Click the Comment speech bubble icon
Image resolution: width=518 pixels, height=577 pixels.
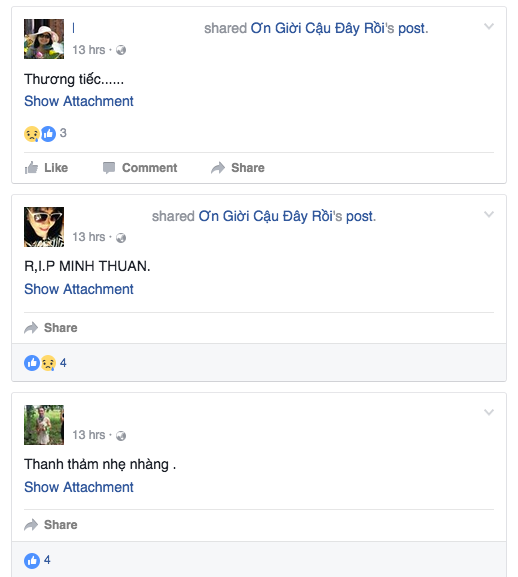(x=109, y=168)
